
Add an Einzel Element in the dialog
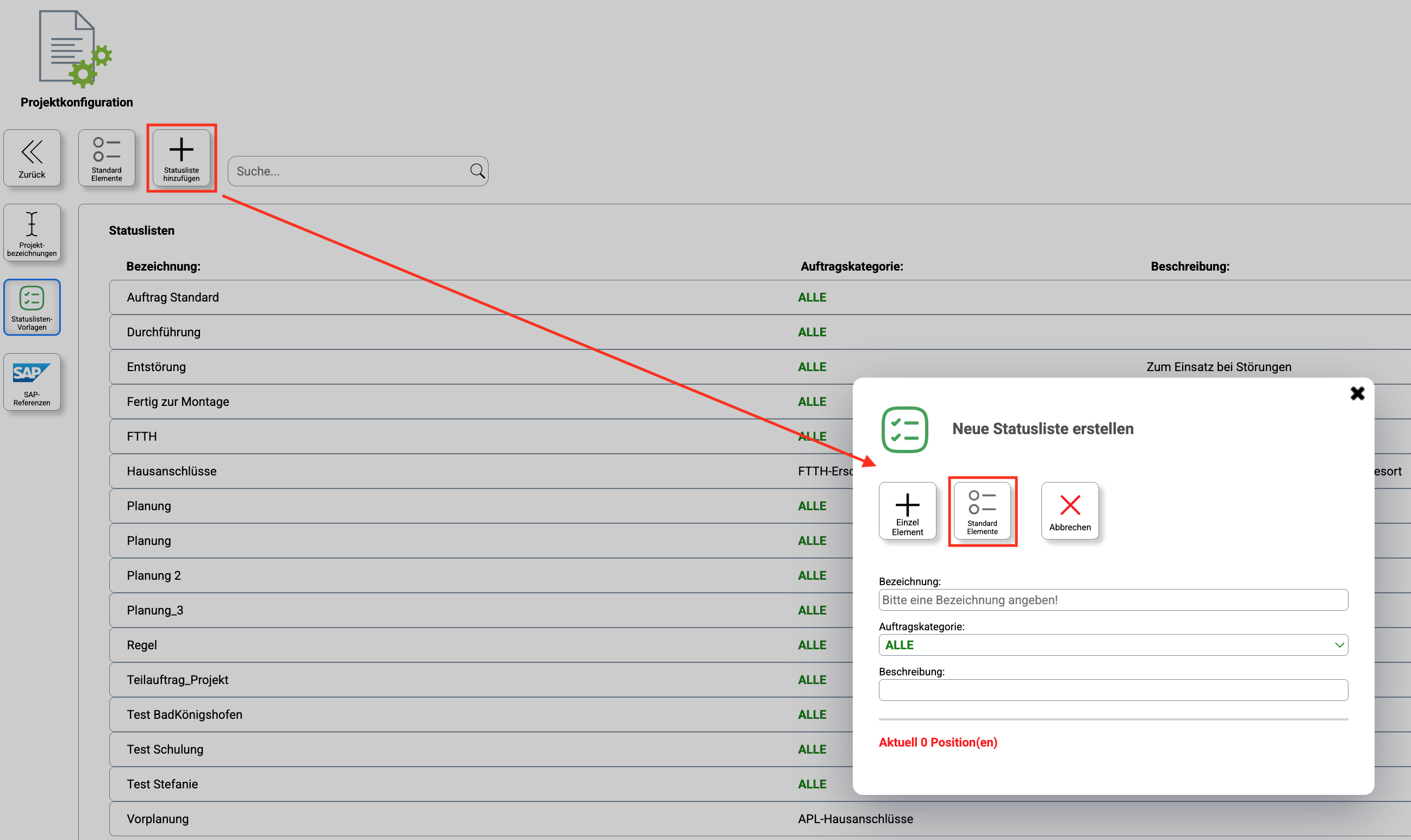[907, 511]
